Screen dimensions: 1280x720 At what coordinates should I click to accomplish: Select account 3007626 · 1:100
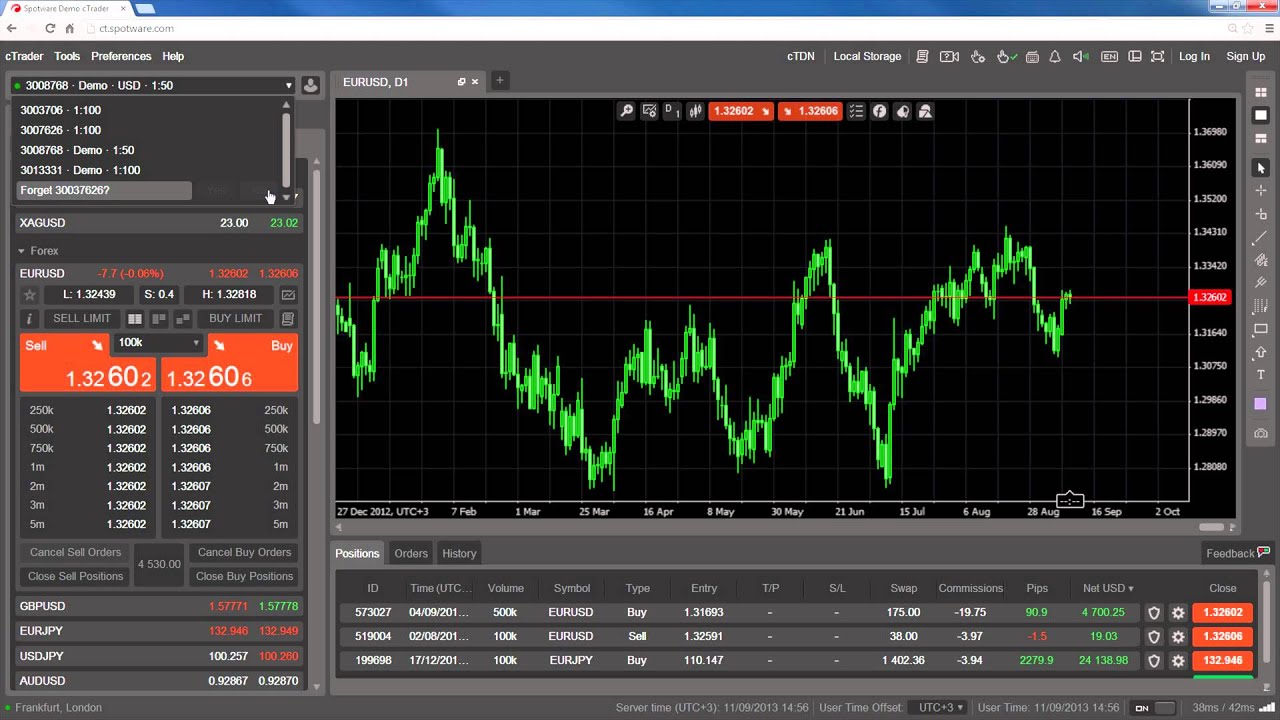[61, 130]
